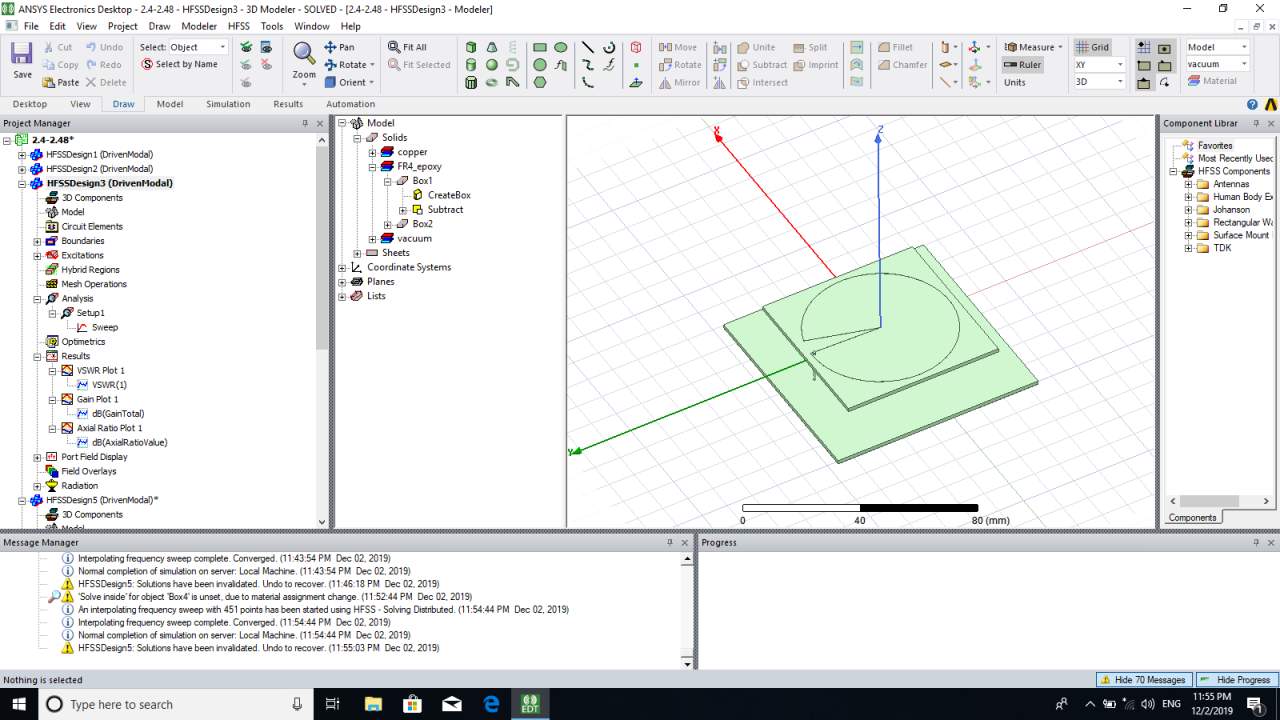Viewport: 1280px width, 720px height.
Task: Open the HFSS menu
Action: 238,26
